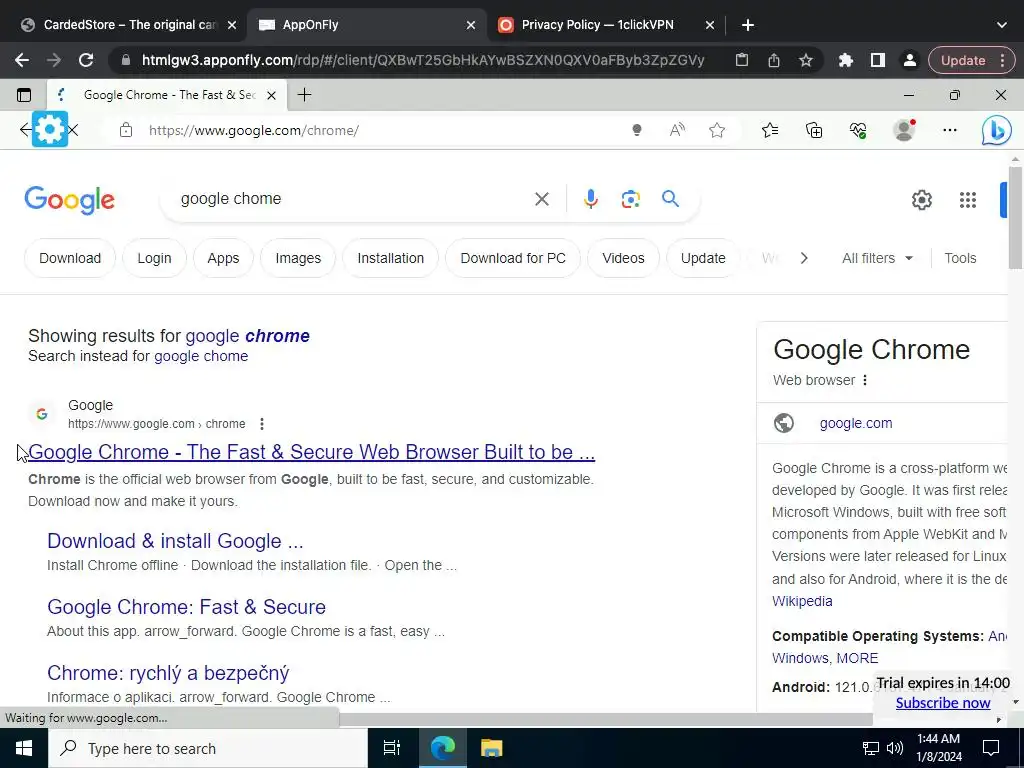Select the Update filter chip

[703, 258]
